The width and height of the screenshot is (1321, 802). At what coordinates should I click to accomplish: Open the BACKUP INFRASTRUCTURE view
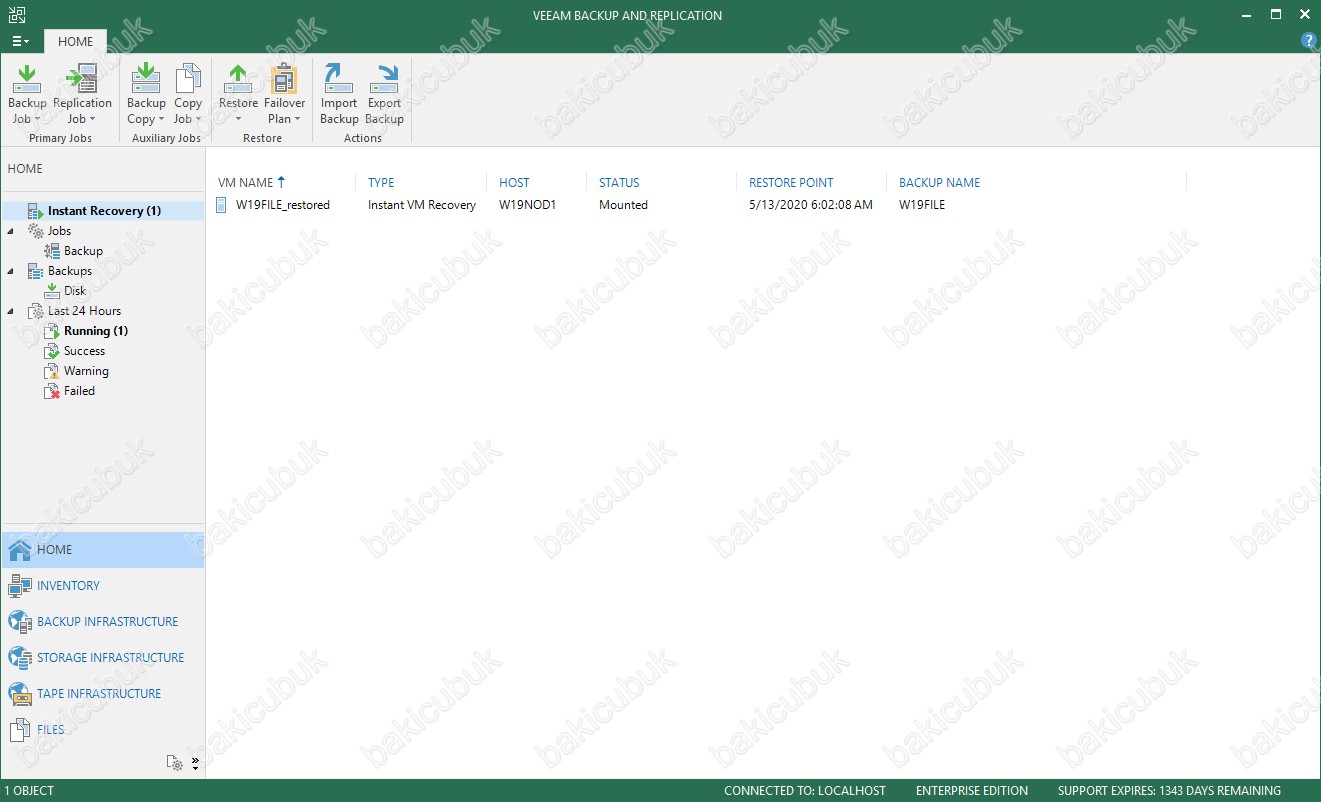pyautogui.click(x=102, y=622)
